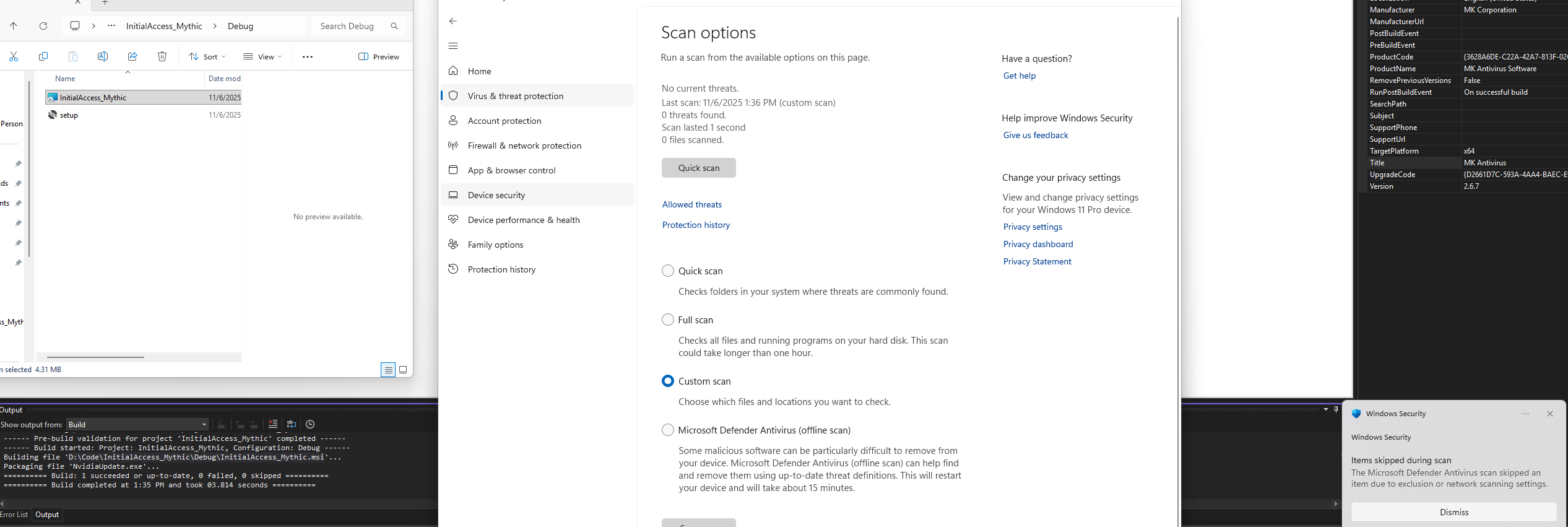The height and width of the screenshot is (527, 1568).
Task: Click the Share icon in File Explorer toolbar
Action: (x=132, y=57)
